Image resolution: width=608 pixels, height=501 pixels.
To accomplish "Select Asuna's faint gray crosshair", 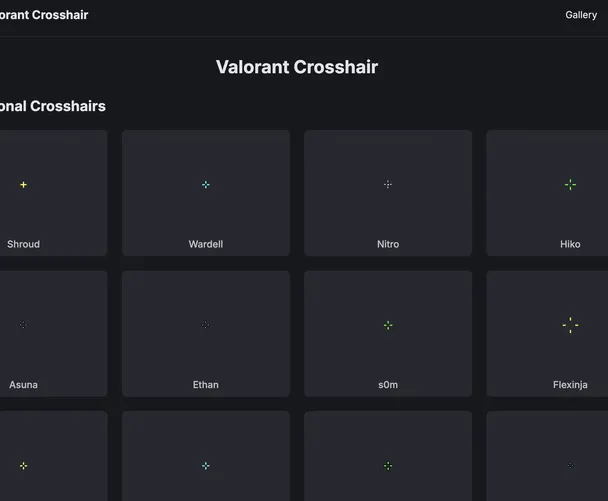I will click(x=24, y=325).
